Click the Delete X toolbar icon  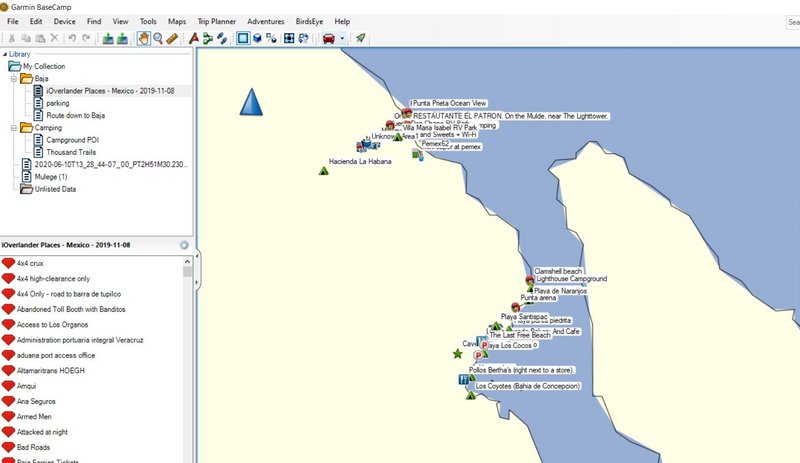(54, 38)
